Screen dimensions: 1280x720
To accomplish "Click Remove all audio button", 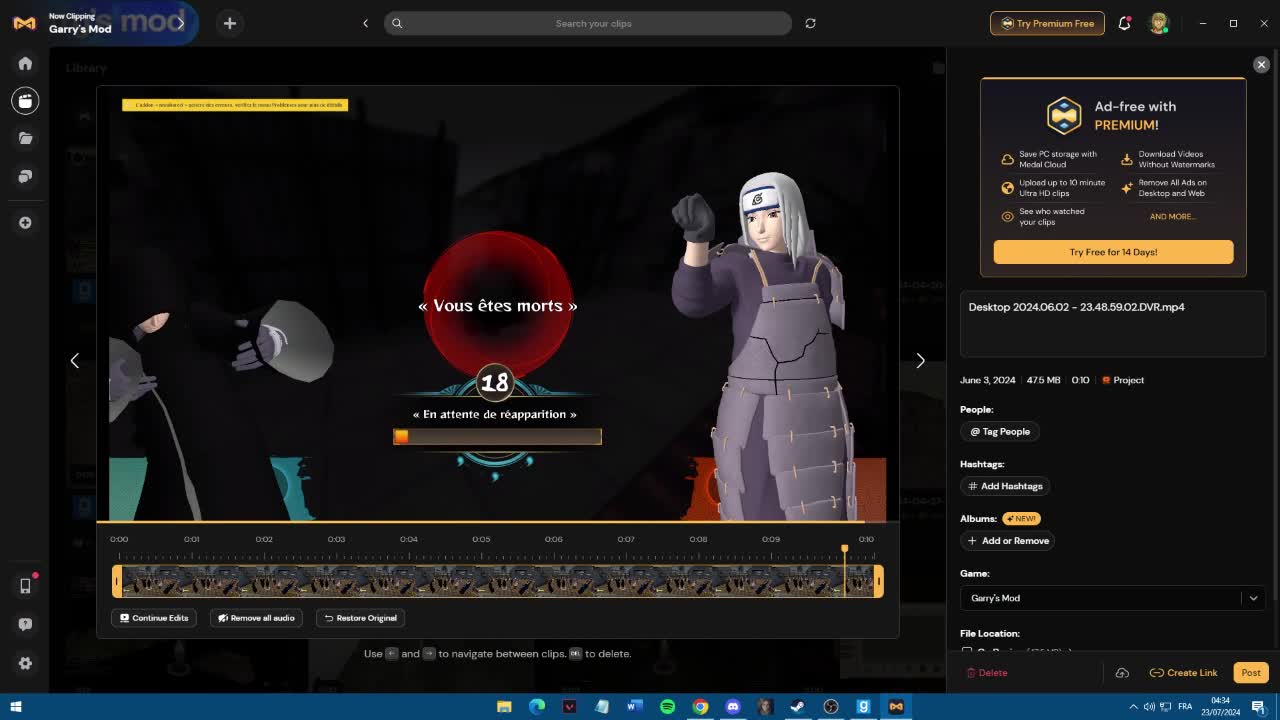I will tap(256, 618).
